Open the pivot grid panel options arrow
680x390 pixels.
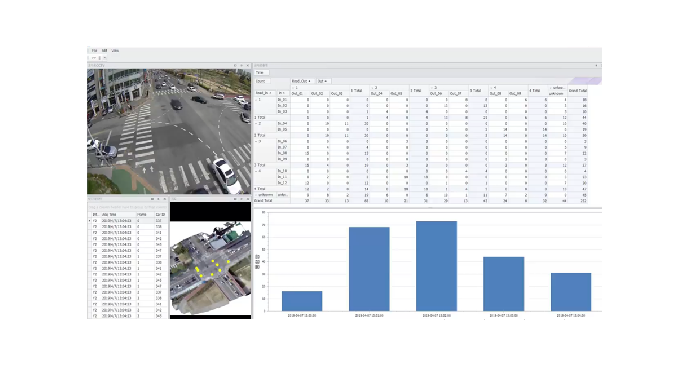click(x=596, y=66)
